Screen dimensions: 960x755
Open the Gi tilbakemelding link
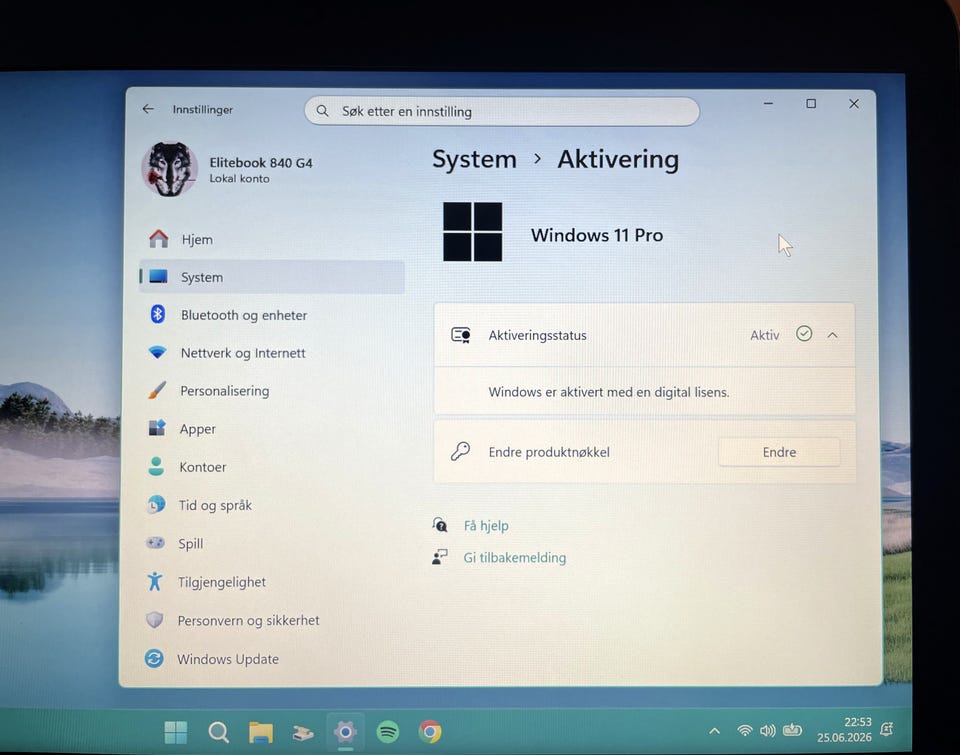pyautogui.click(x=514, y=557)
